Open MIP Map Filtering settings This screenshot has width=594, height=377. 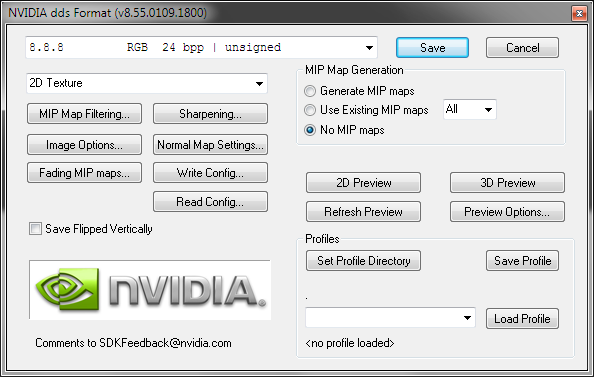(x=84, y=114)
